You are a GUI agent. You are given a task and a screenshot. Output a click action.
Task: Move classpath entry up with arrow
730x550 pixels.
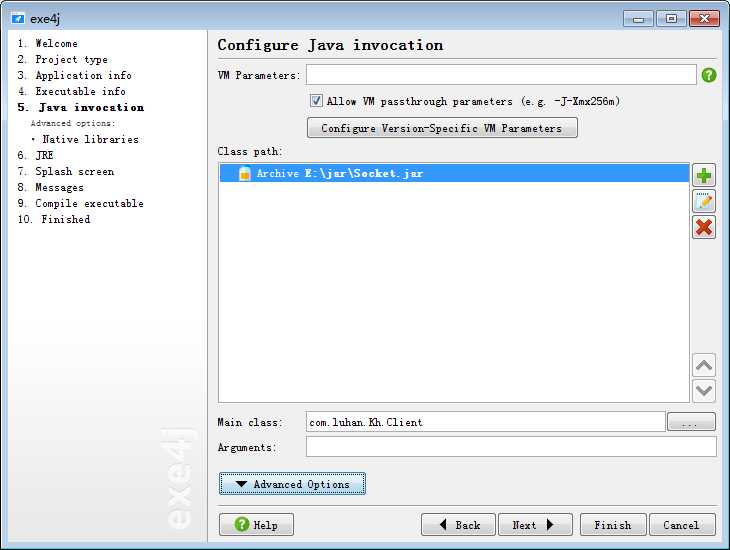pos(703,366)
